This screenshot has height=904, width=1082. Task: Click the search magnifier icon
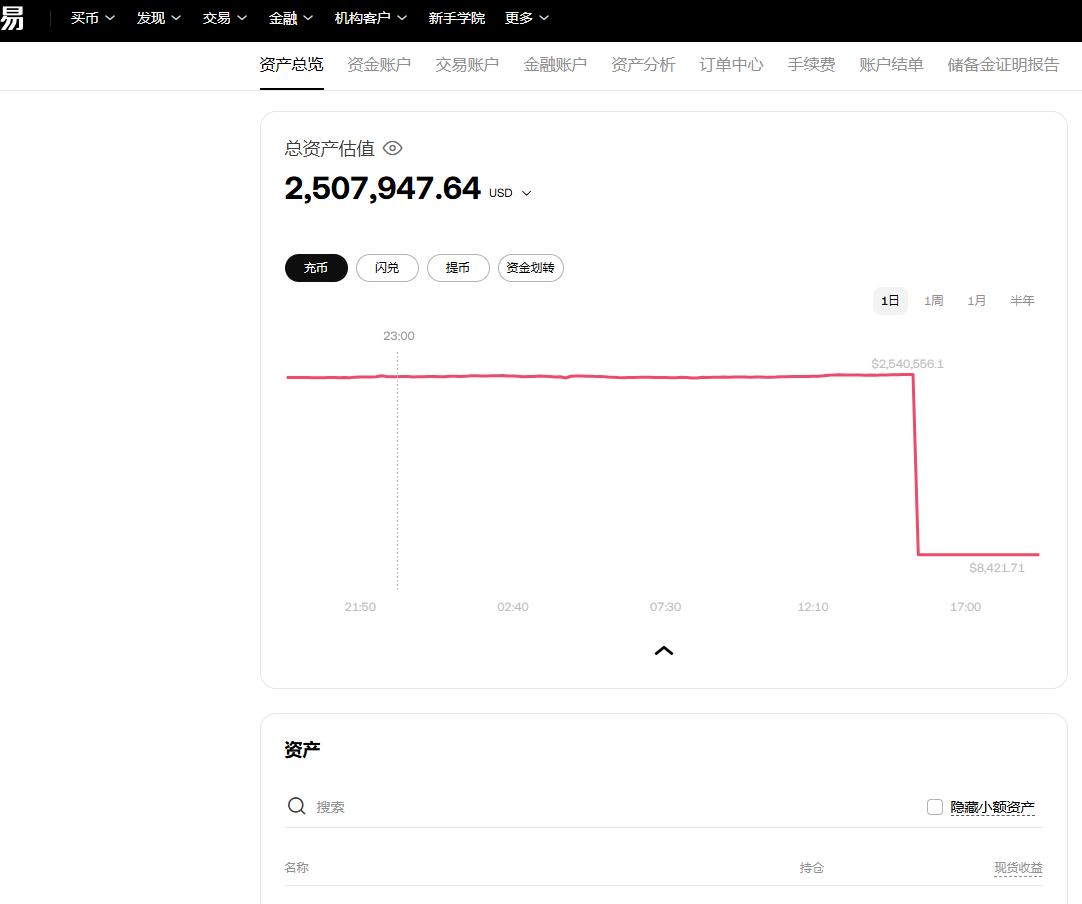296,806
